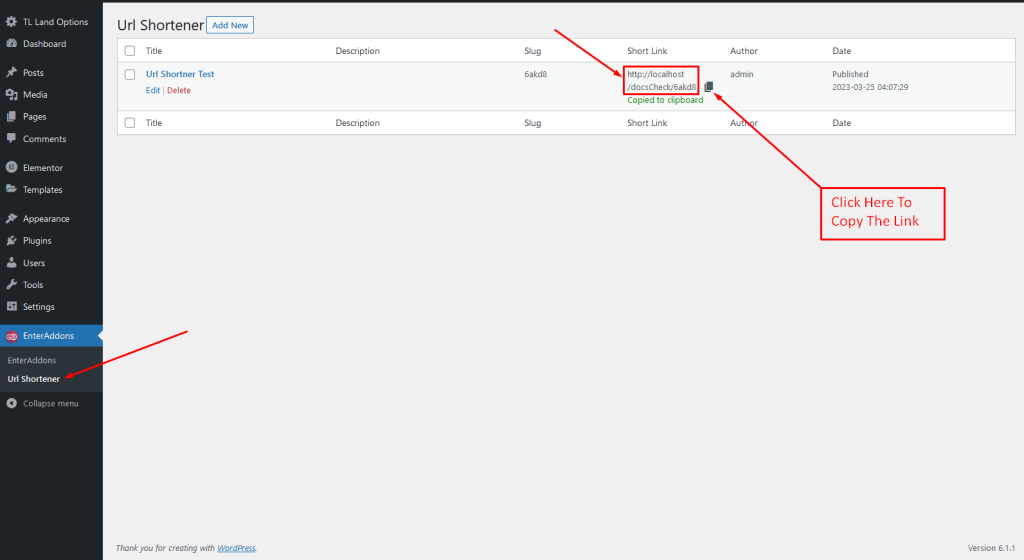Click the Collapse menu arrow icon

coord(11,403)
